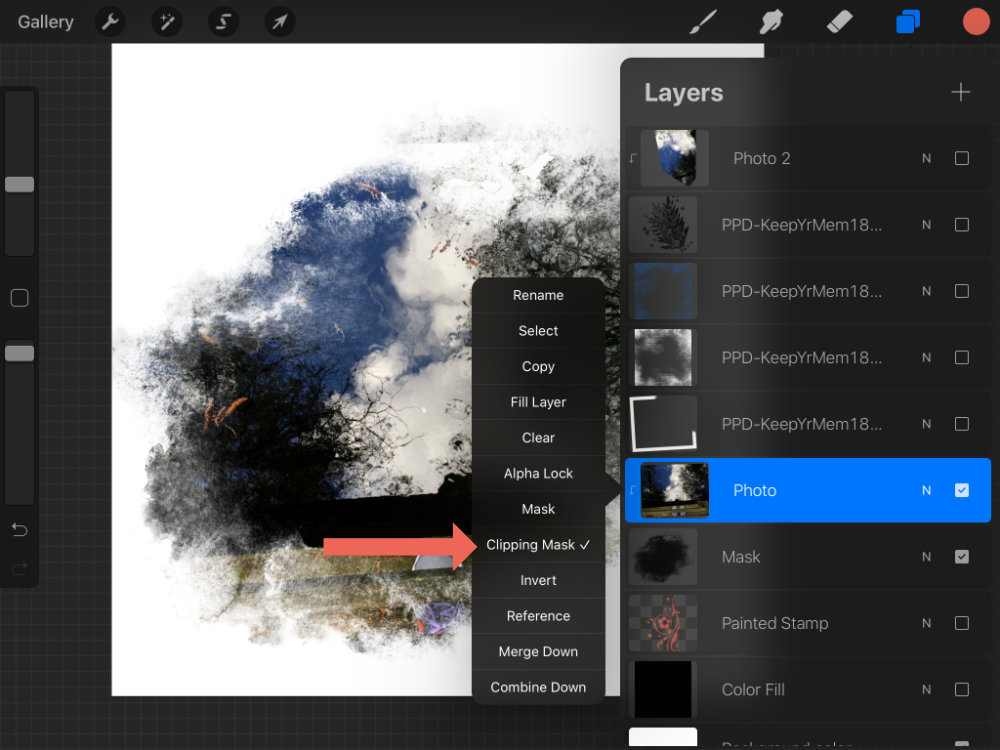Open blend mode N for leaf-thumbnail PPD layer
Screen dimensions: 1000x750
click(x=927, y=224)
